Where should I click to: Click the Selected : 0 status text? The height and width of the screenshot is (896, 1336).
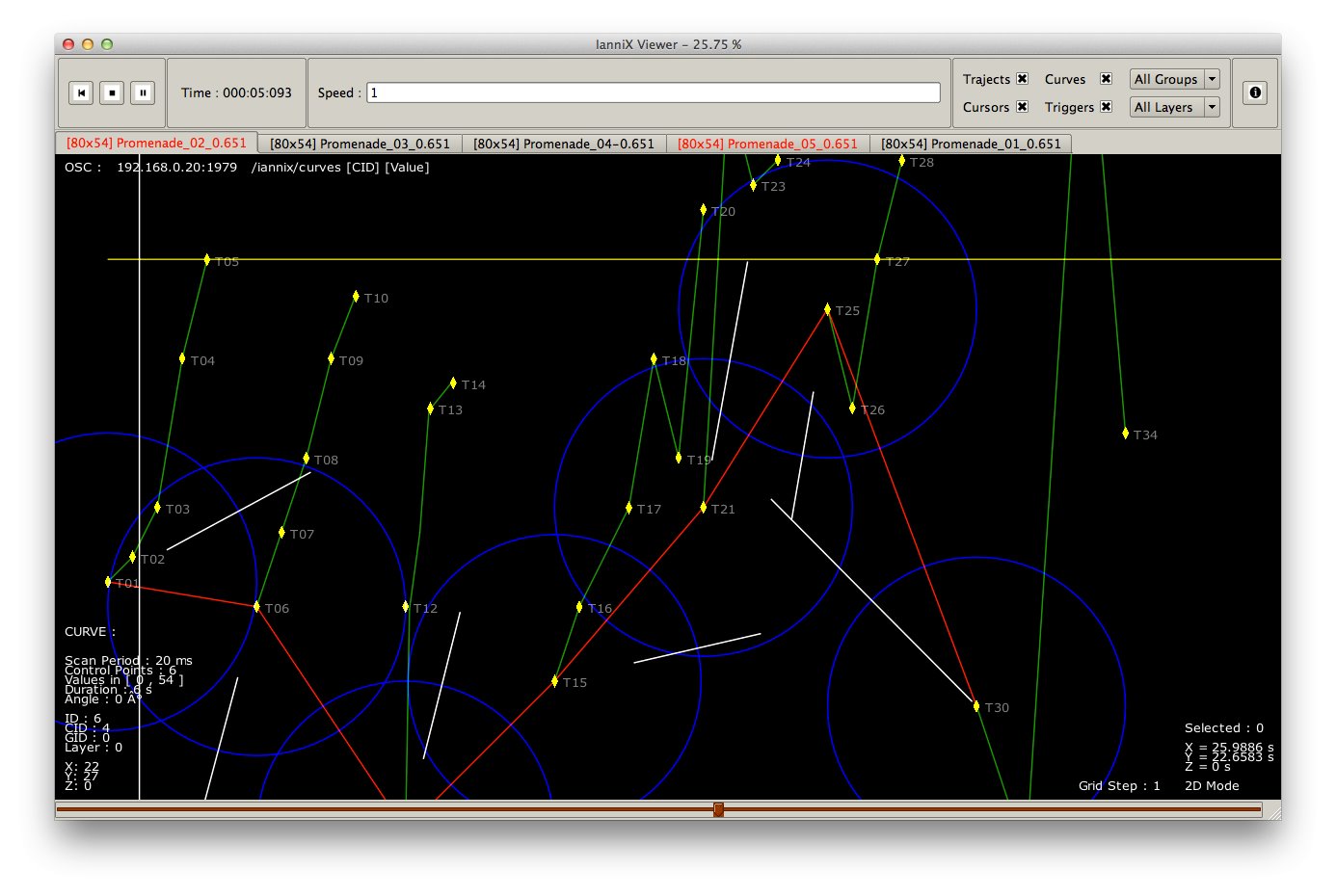pyautogui.click(x=1224, y=727)
